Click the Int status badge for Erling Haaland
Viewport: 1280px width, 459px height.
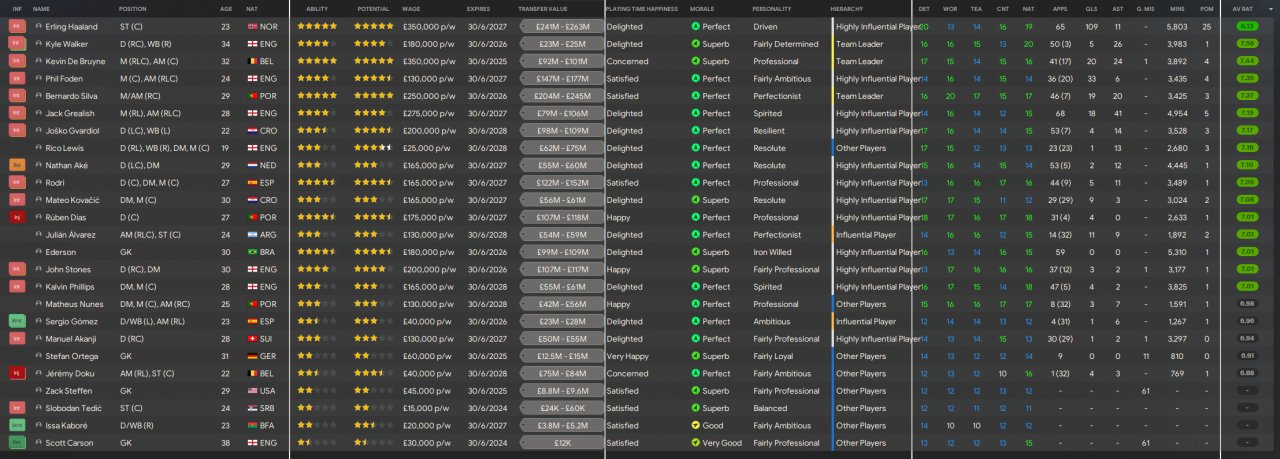coord(16,27)
